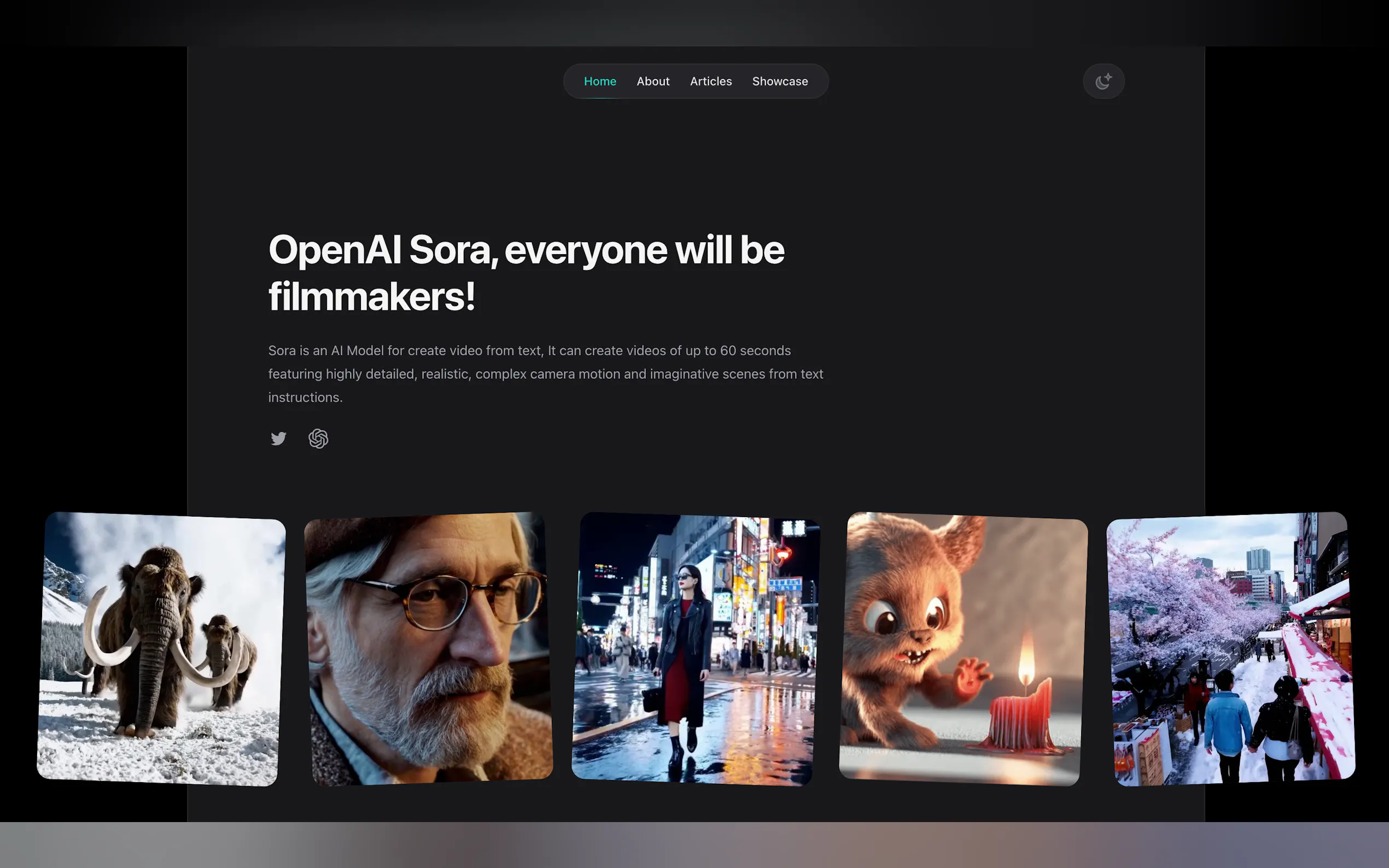Open the Articles section
This screenshot has height=868, width=1389.
711,81
